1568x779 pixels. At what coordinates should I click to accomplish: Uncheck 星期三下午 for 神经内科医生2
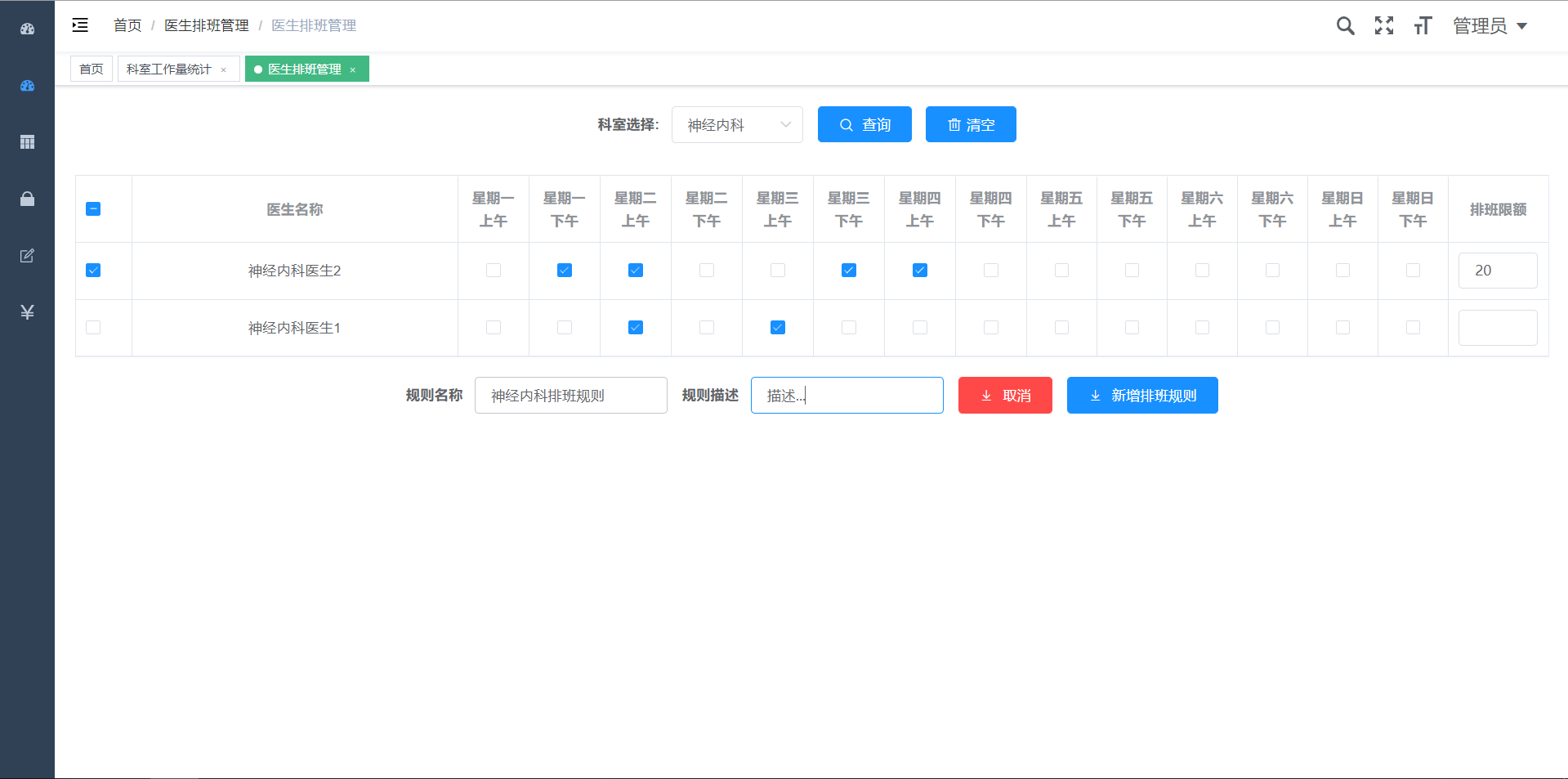point(849,271)
